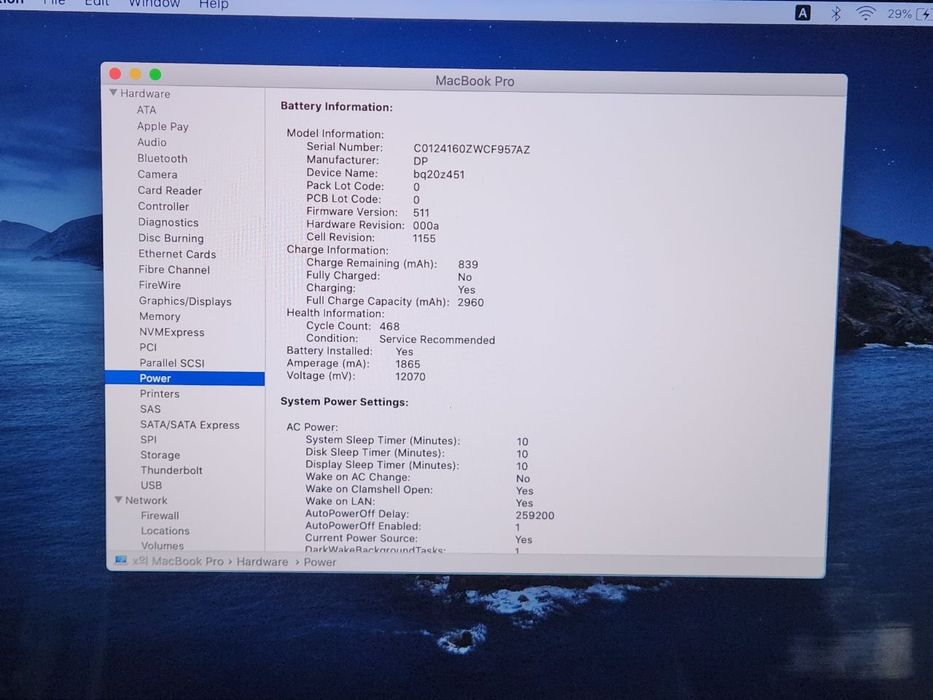This screenshot has height=700, width=933.
Task: Select Memory in the sidebar
Action: pos(159,317)
